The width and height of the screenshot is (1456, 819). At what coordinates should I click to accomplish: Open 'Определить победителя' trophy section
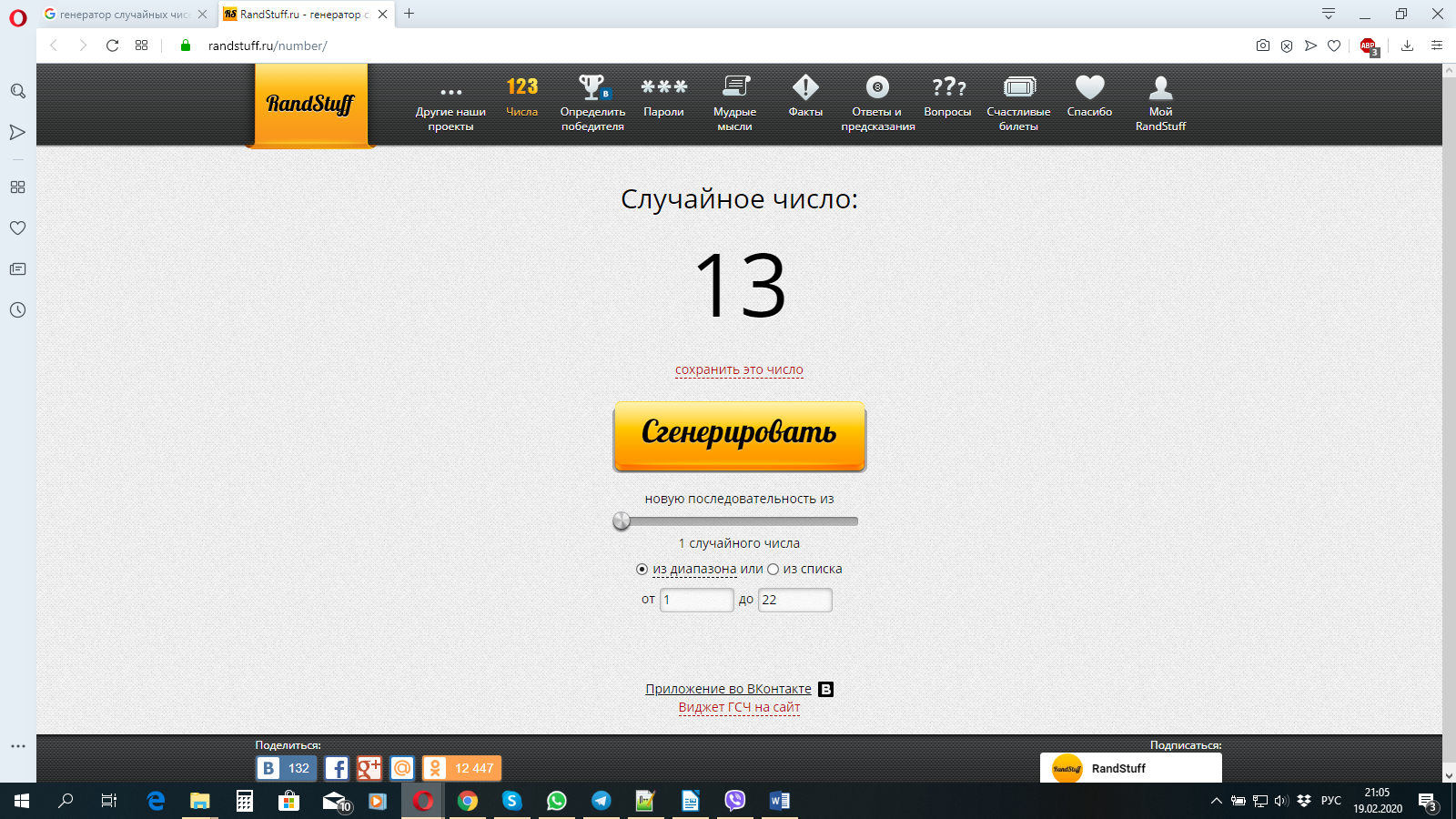(592, 103)
